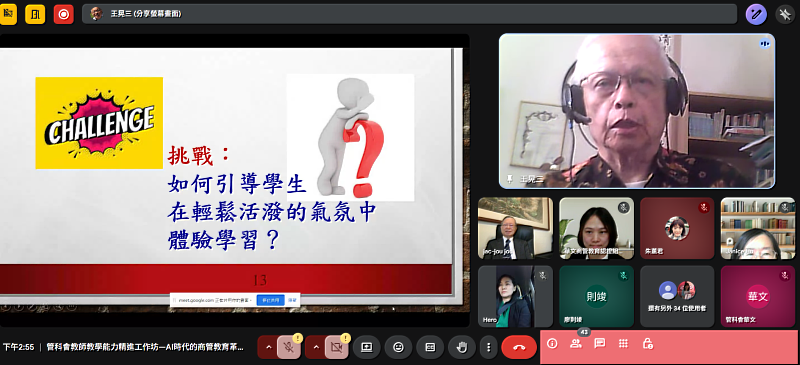Click the red recording indicator icon

(x=64, y=14)
